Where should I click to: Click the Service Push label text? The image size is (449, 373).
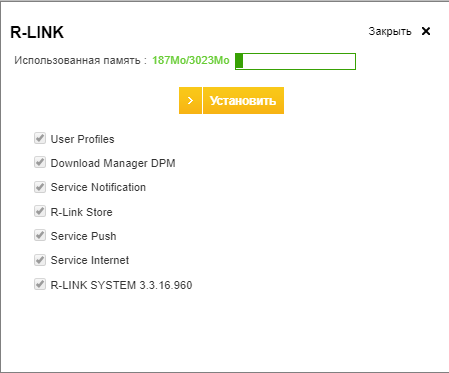pyautogui.click(x=83, y=236)
